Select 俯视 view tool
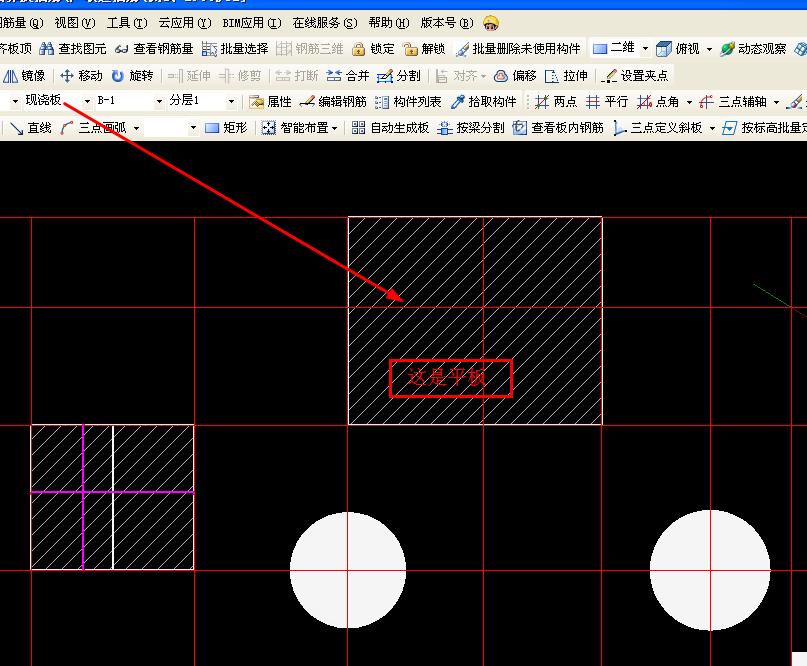The width and height of the screenshot is (807, 666). click(678, 49)
